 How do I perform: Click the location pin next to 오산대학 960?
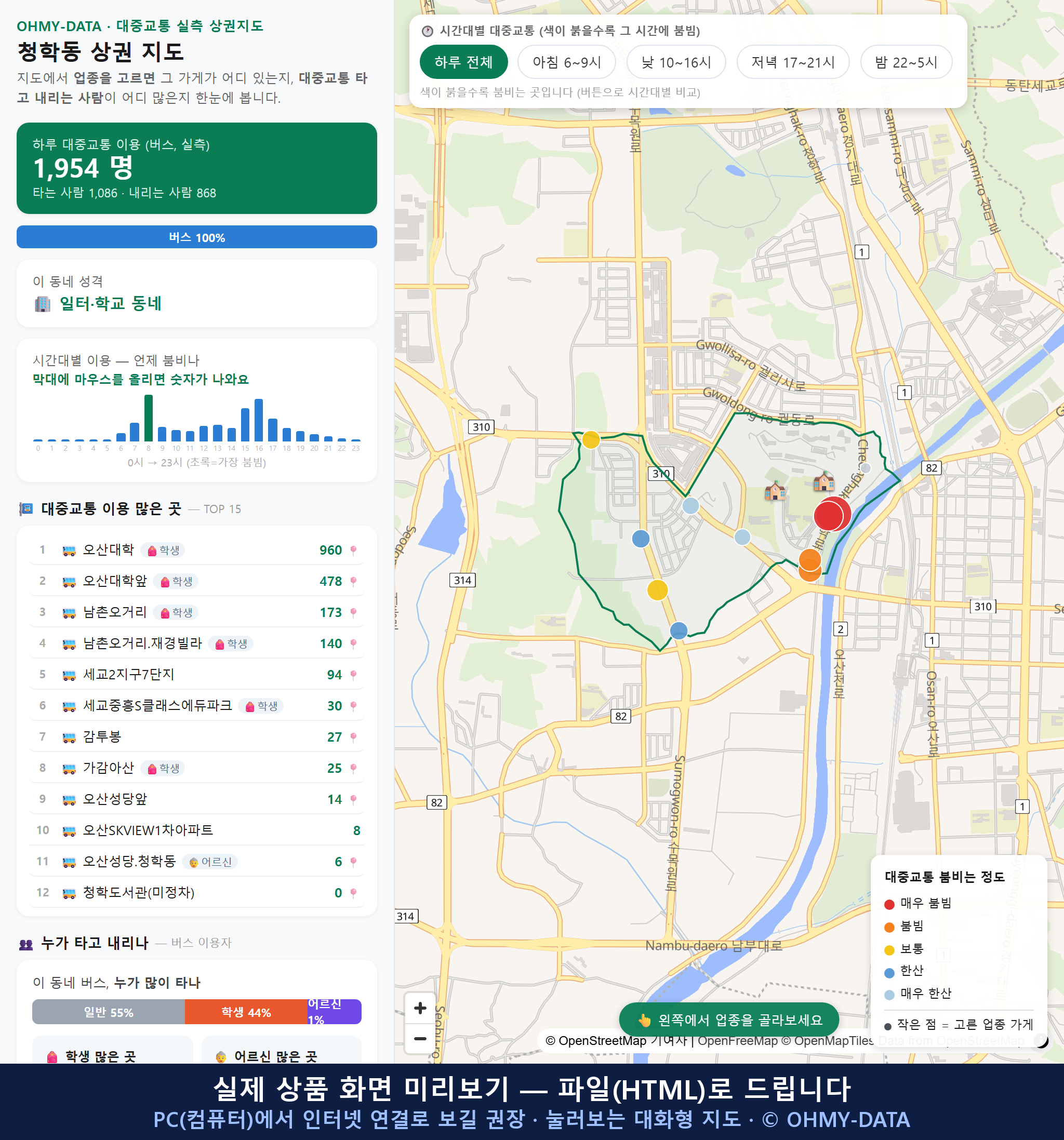pos(353,550)
